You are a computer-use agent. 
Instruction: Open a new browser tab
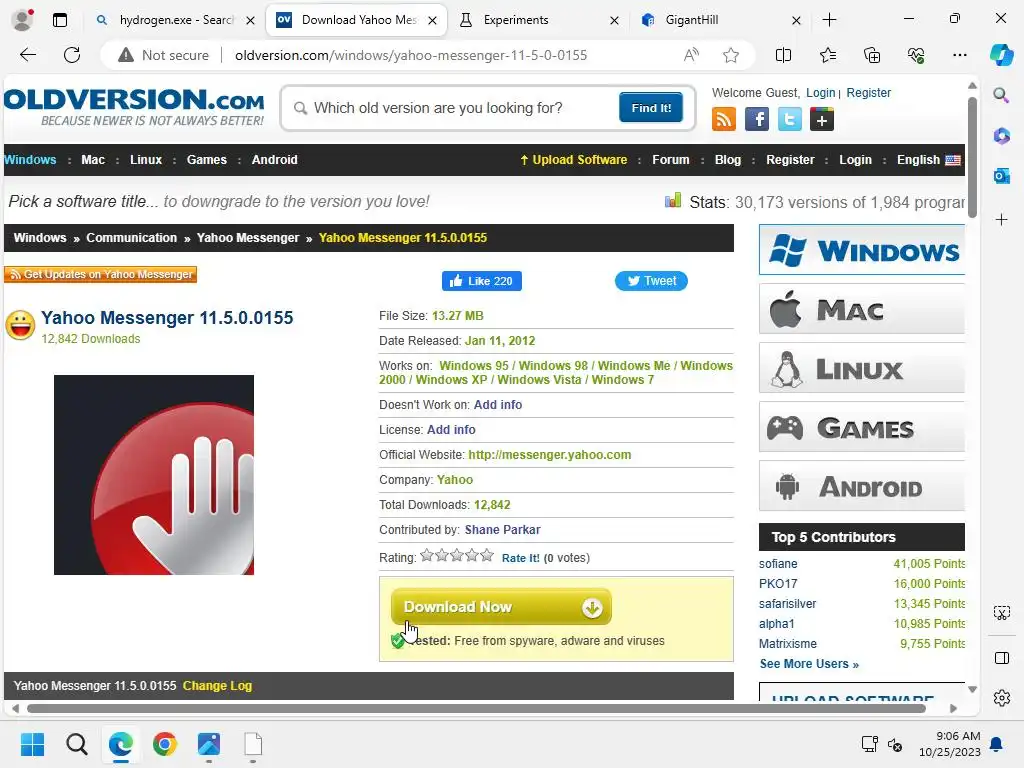tap(829, 20)
